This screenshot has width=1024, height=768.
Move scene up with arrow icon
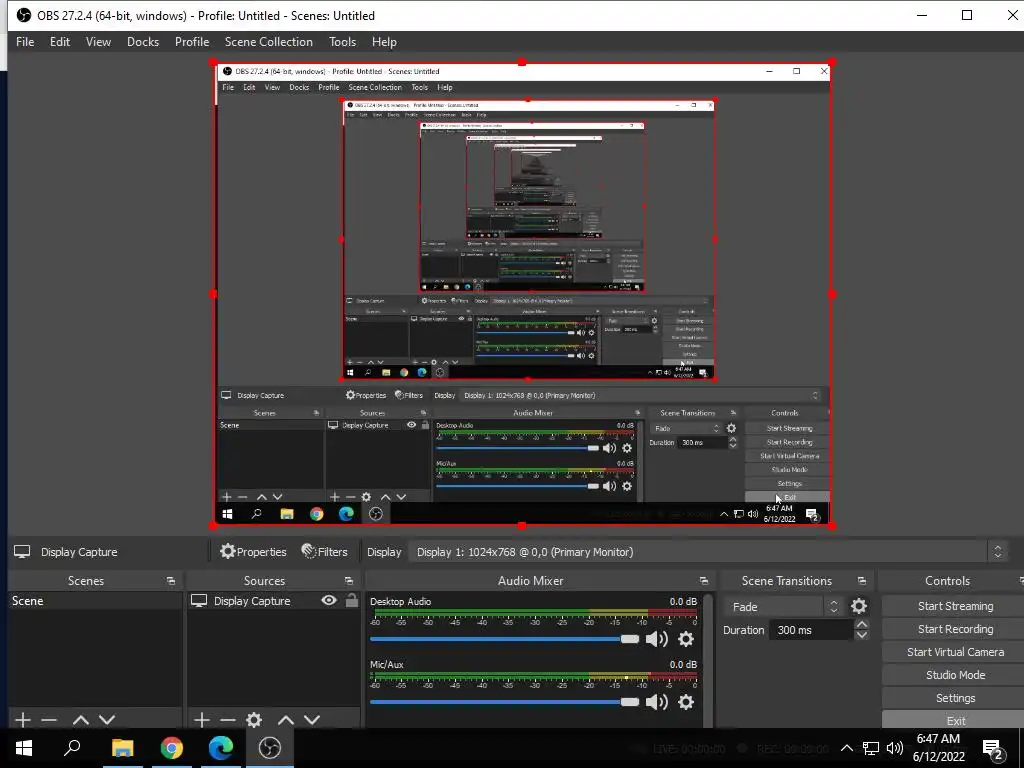pyautogui.click(x=81, y=720)
